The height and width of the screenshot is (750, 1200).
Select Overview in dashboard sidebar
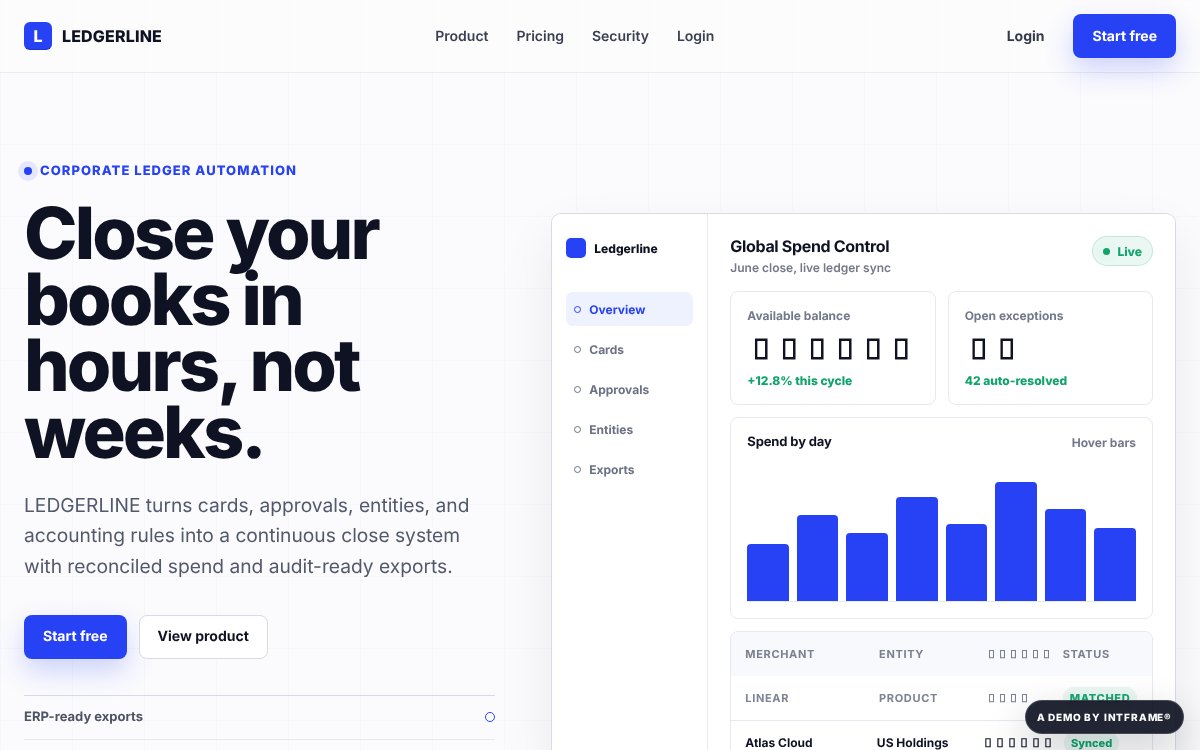tap(629, 309)
